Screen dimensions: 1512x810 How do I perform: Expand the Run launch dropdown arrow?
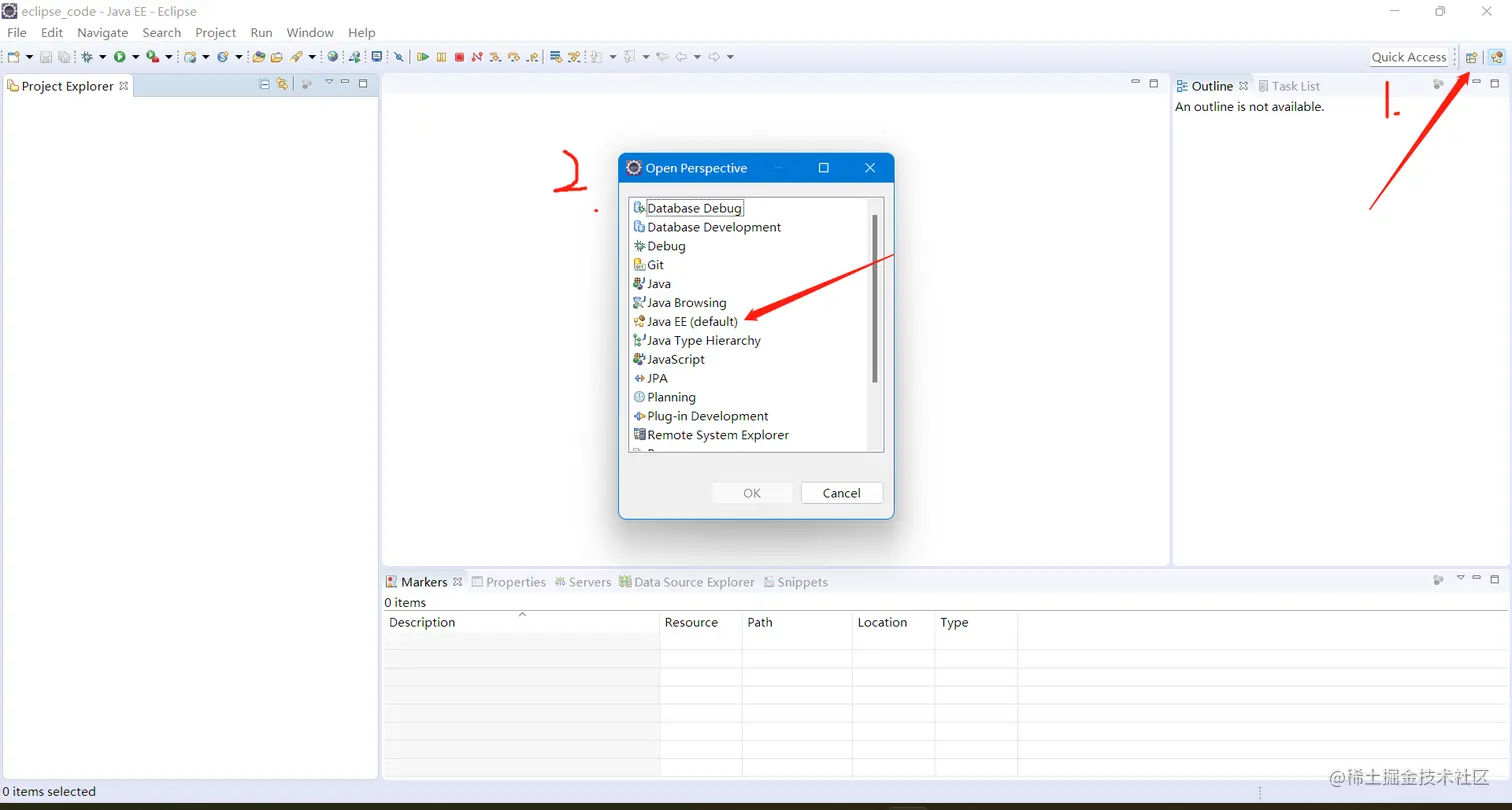[135, 57]
